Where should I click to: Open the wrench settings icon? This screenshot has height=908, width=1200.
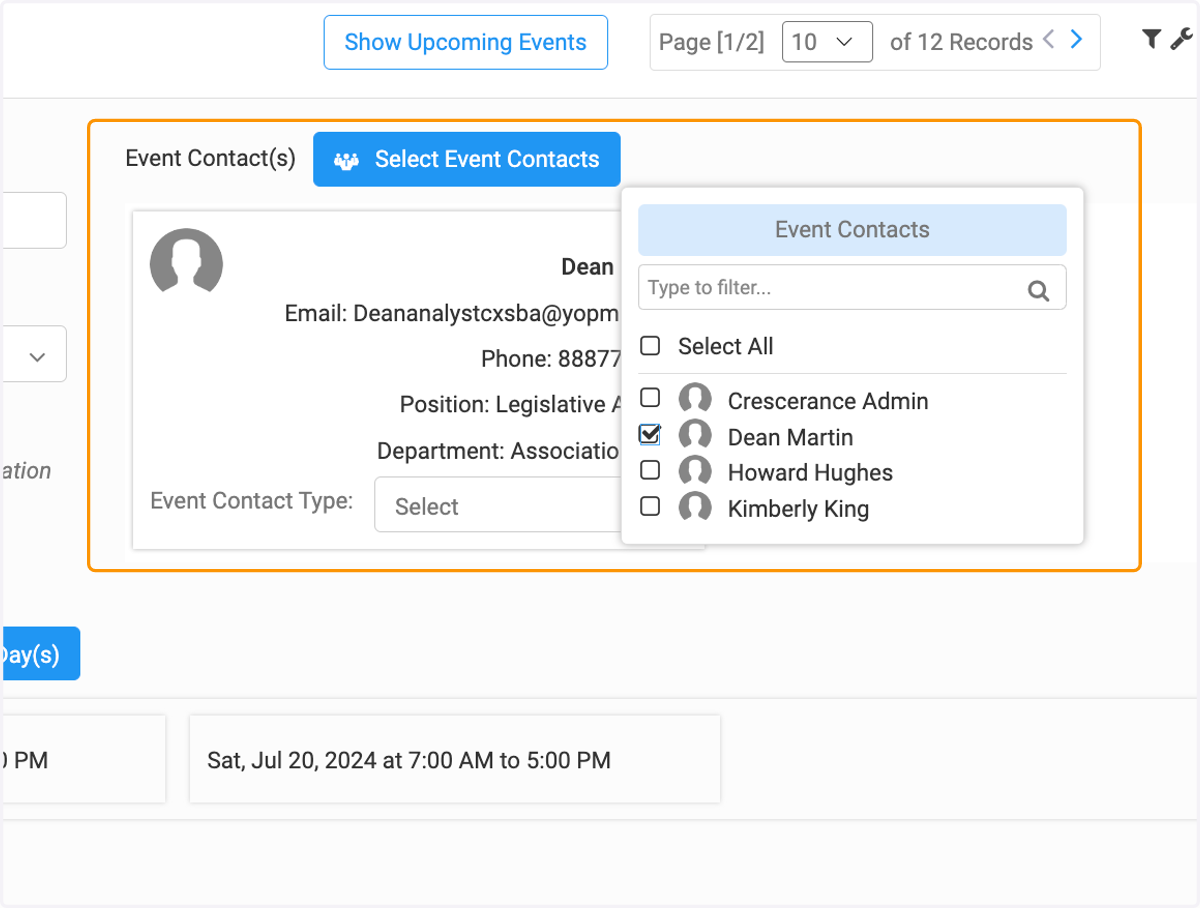pyautogui.click(x=1181, y=39)
